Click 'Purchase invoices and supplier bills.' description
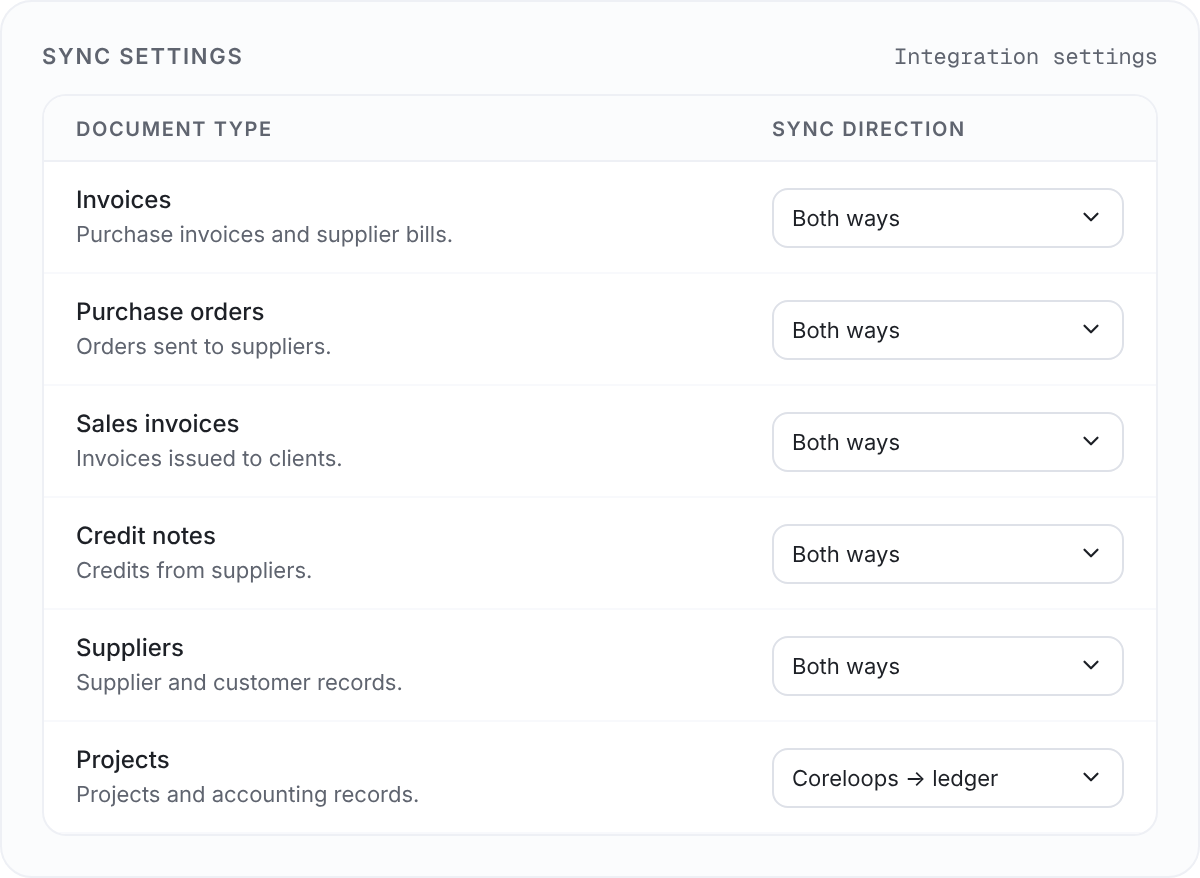The height and width of the screenshot is (878, 1200). [264, 235]
